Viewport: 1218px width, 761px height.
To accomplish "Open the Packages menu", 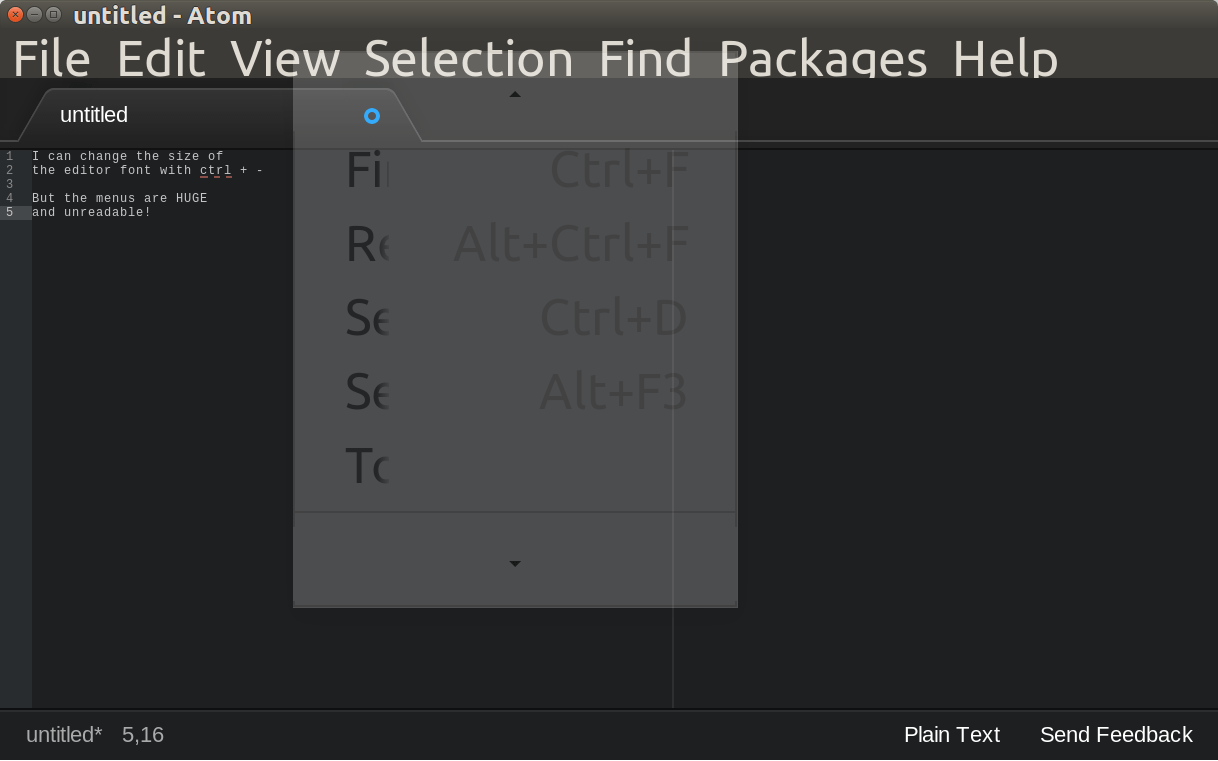I will pos(822,59).
